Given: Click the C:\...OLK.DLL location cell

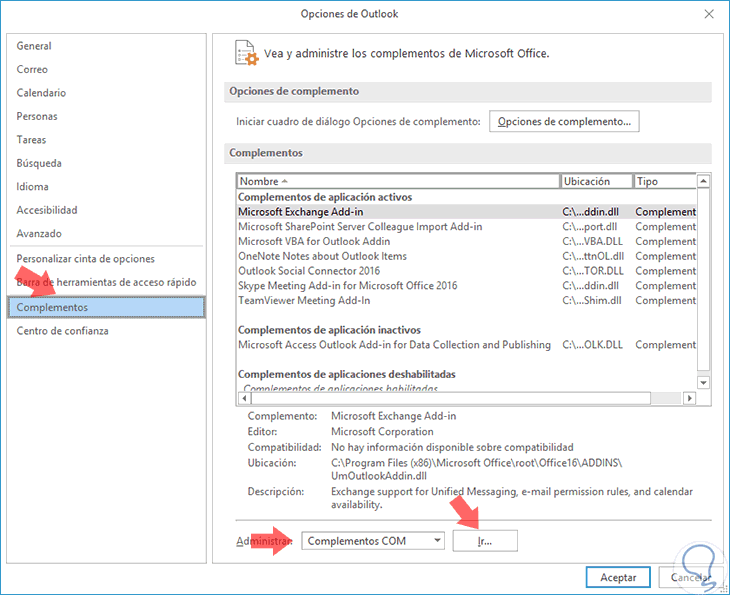Looking at the screenshot, I should click(x=592, y=345).
